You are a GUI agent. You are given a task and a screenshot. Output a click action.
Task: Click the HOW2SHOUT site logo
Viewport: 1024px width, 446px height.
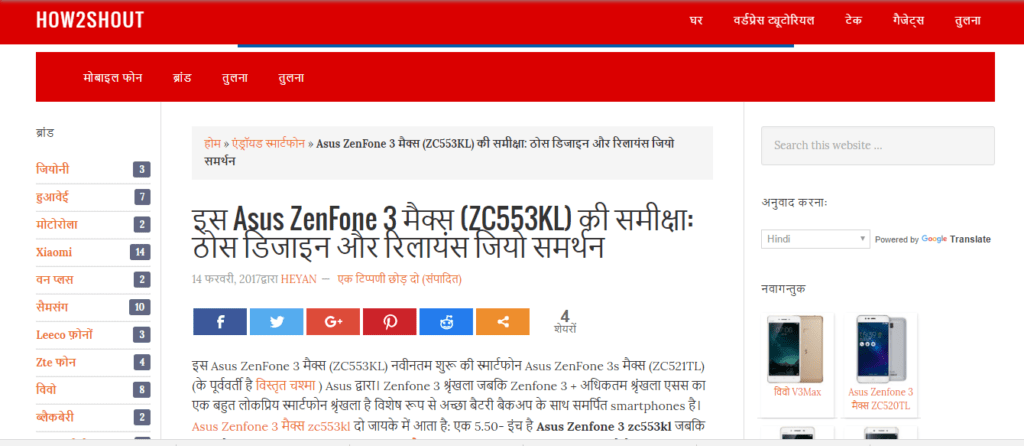90,20
